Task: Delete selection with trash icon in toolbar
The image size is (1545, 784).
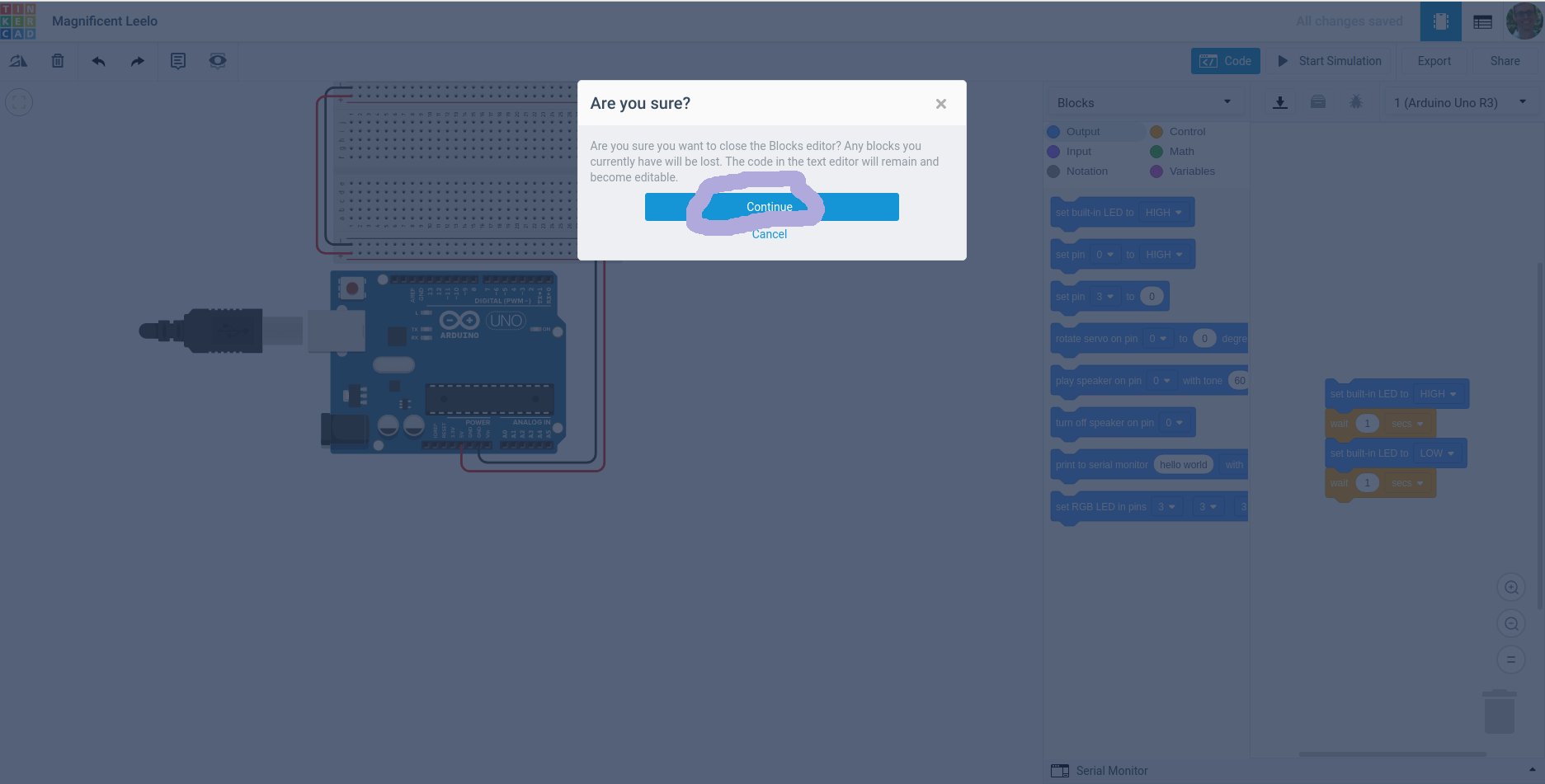Action: click(58, 61)
